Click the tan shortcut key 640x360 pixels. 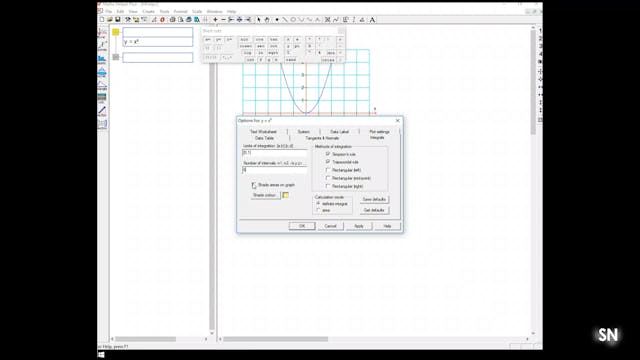[274, 40]
